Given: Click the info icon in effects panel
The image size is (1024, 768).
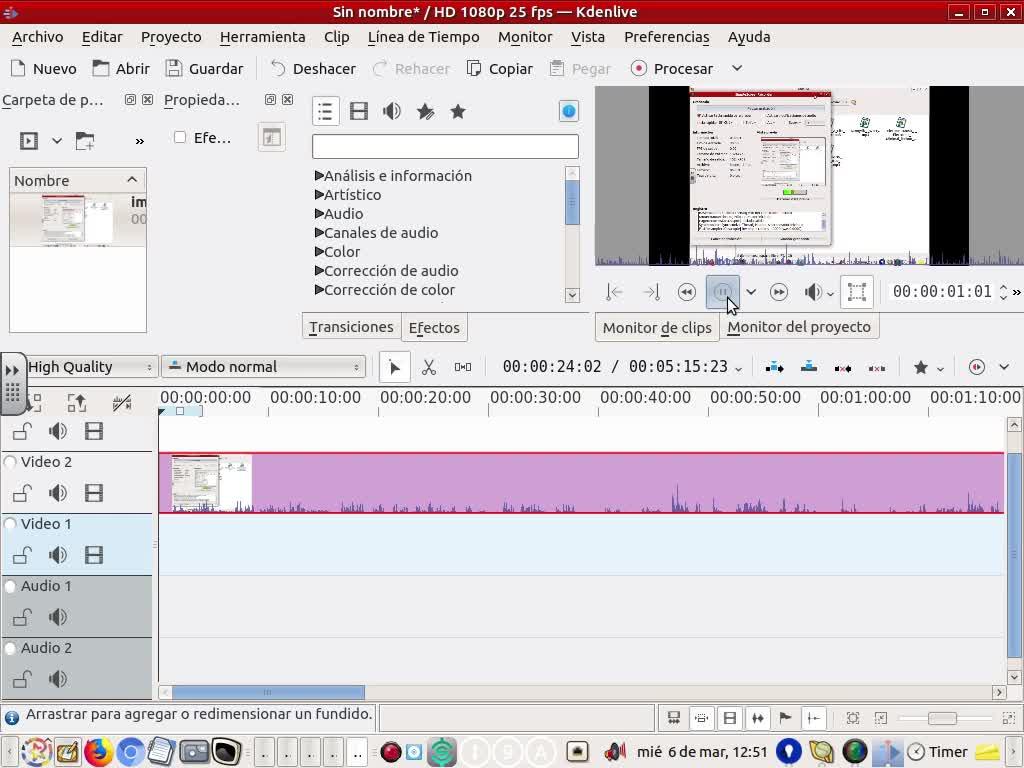Looking at the screenshot, I should pyautogui.click(x=569, y=112).
